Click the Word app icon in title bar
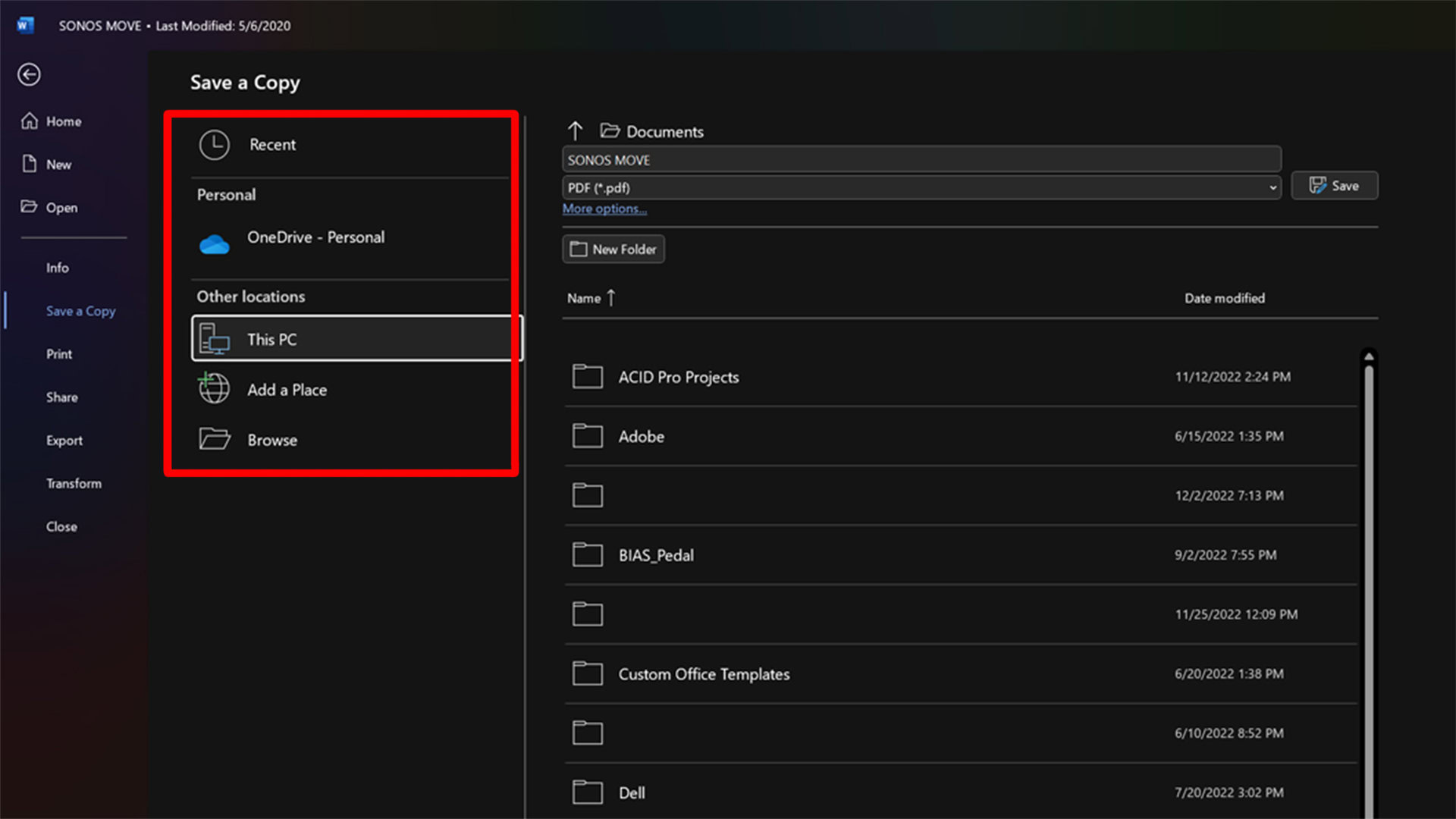This screenshot has height=819, width=1456. click(25, 25)
